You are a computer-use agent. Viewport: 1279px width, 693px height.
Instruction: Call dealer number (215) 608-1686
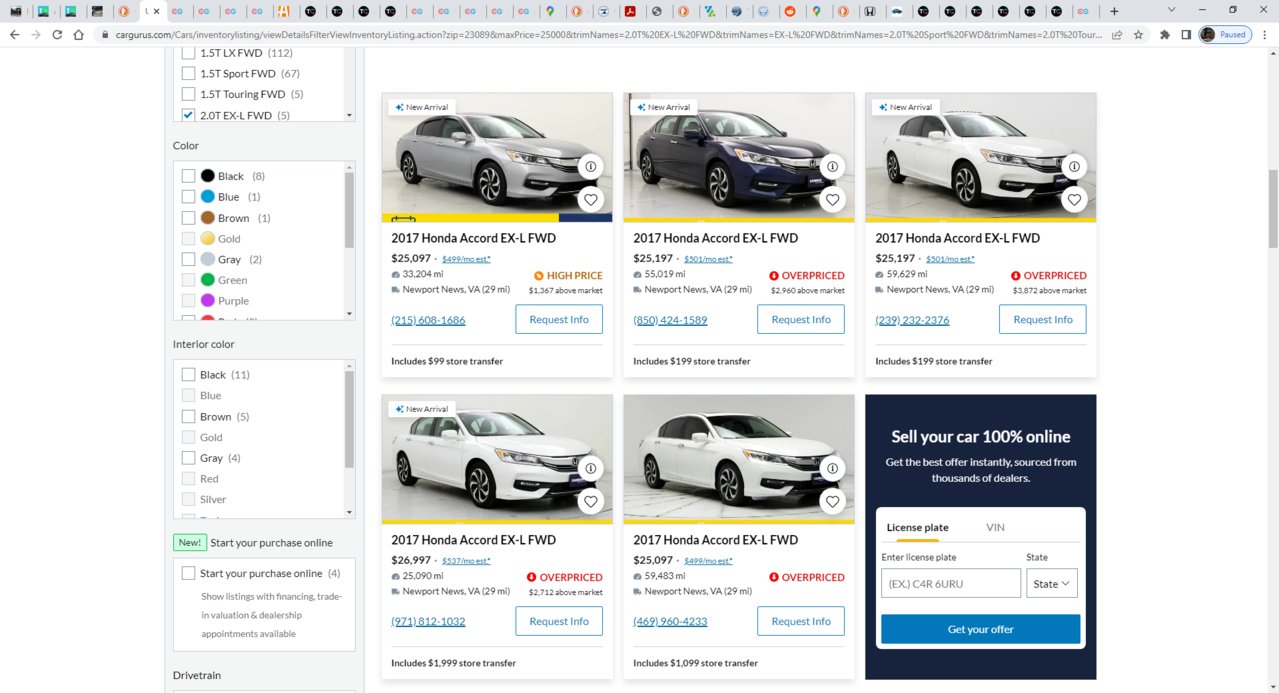click(428, 320)
